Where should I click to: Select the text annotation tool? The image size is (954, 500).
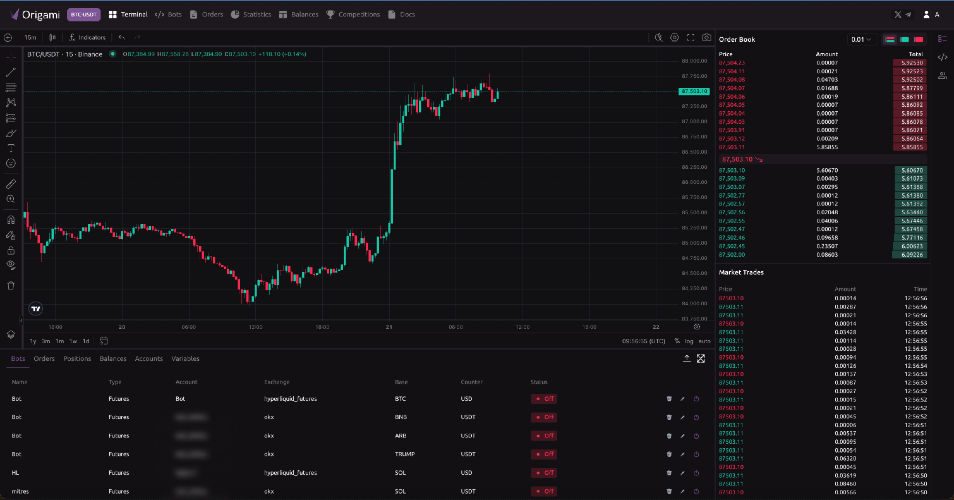(x=11, y=148)
